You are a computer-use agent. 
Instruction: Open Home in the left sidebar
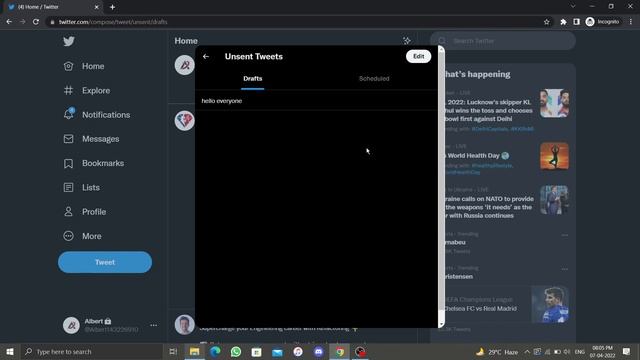[x=84, y=66]
